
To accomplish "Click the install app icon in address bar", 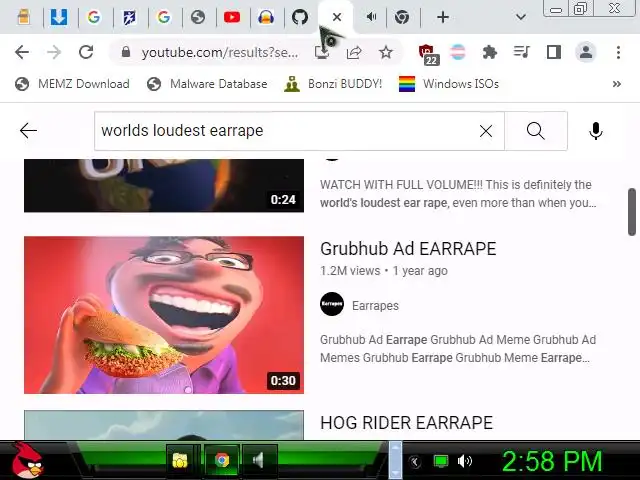I will pos(322,52).
